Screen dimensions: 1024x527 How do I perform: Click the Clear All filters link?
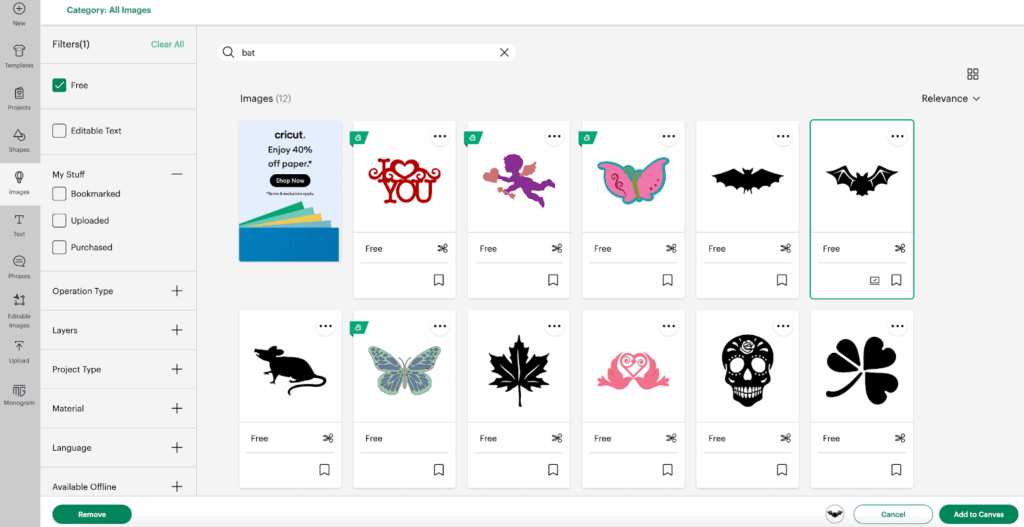pos(167,44)
